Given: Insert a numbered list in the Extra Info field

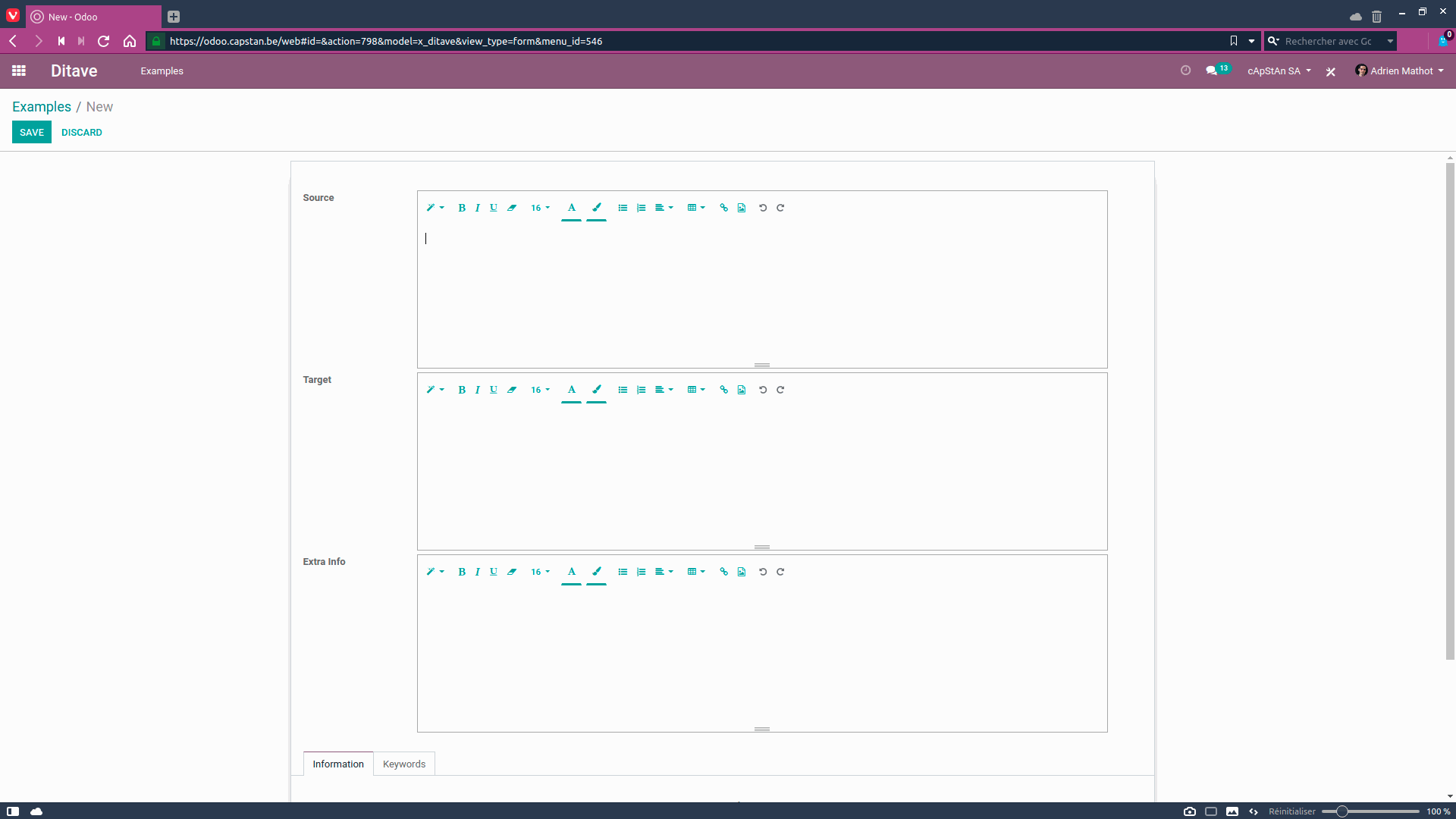Looking at the screenshot, I should [x=642, y=572].
